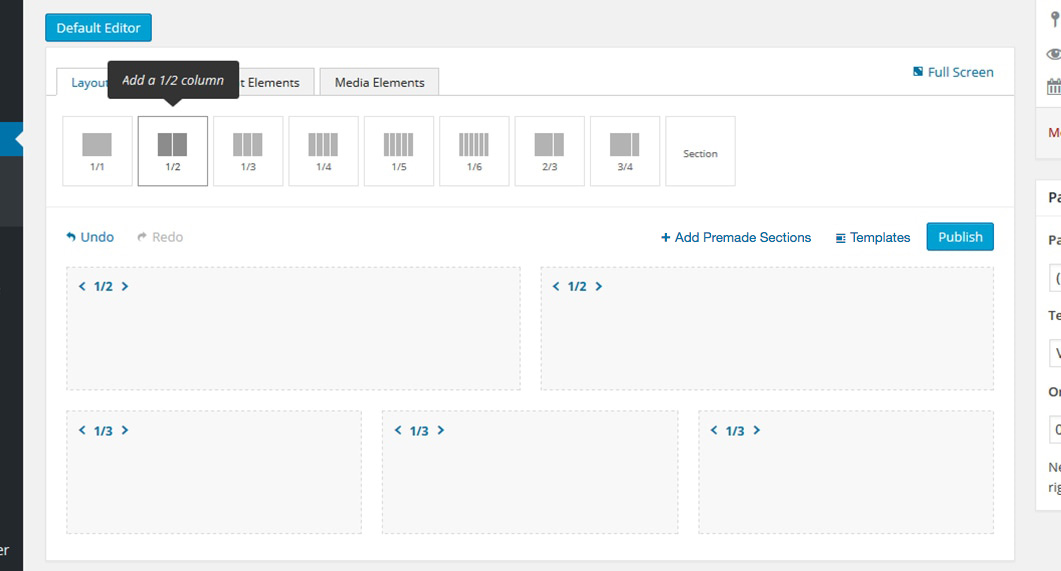Screen dimensions: 1061x571
Task: Add a 2/3 column layout element
Action: (x=549, y=151)
